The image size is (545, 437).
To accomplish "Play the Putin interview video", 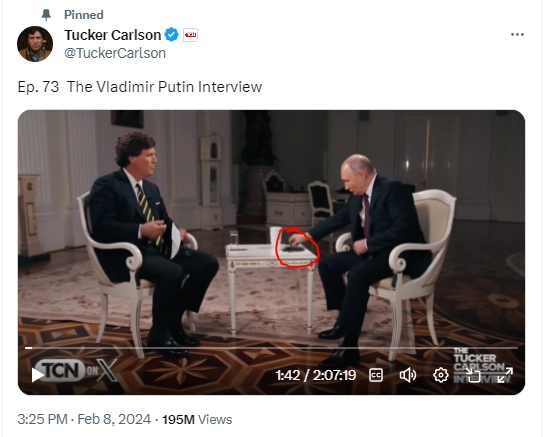I will coord(38,375).
